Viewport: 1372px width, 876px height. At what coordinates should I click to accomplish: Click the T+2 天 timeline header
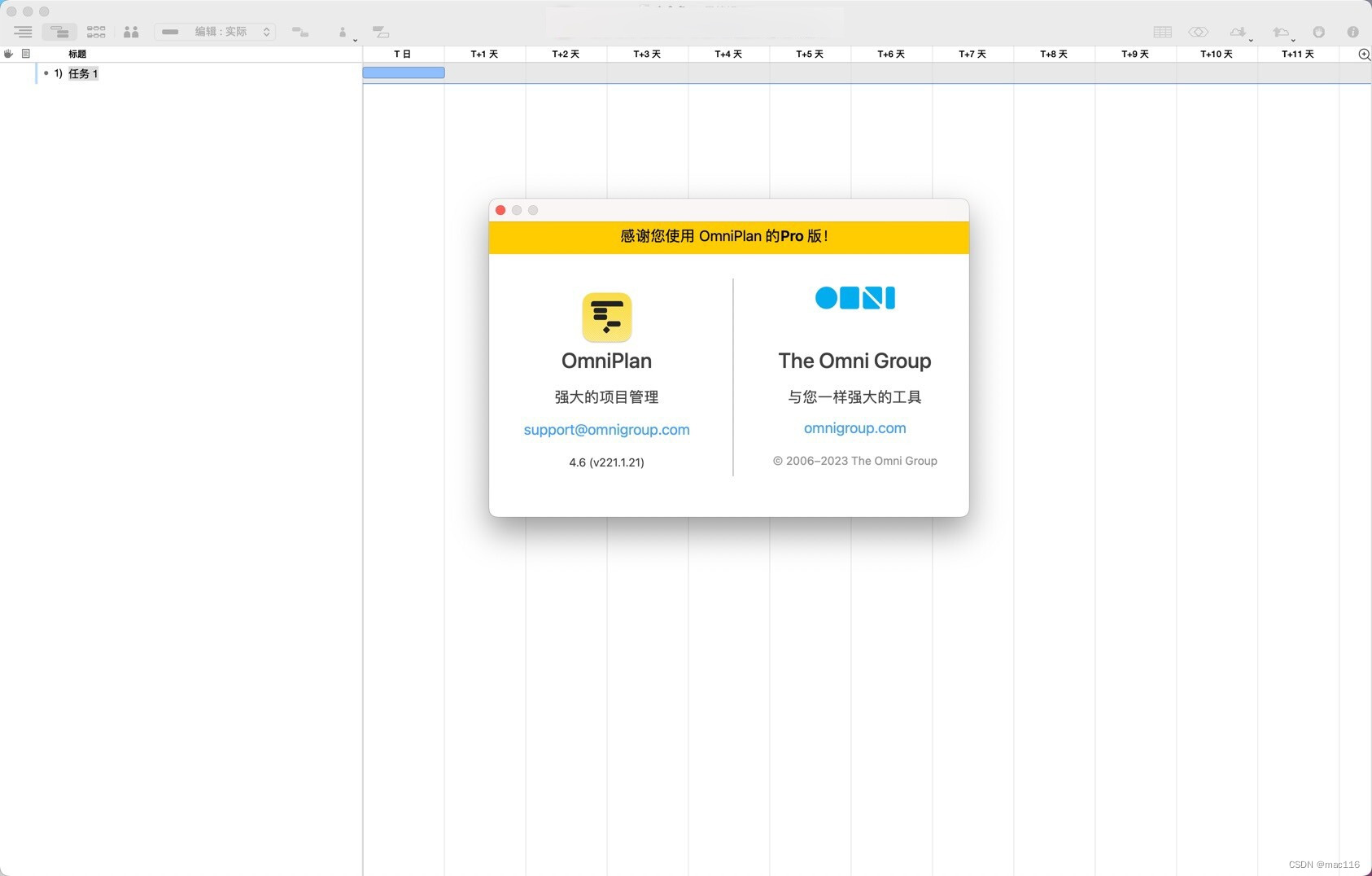[x=566, y=54]
